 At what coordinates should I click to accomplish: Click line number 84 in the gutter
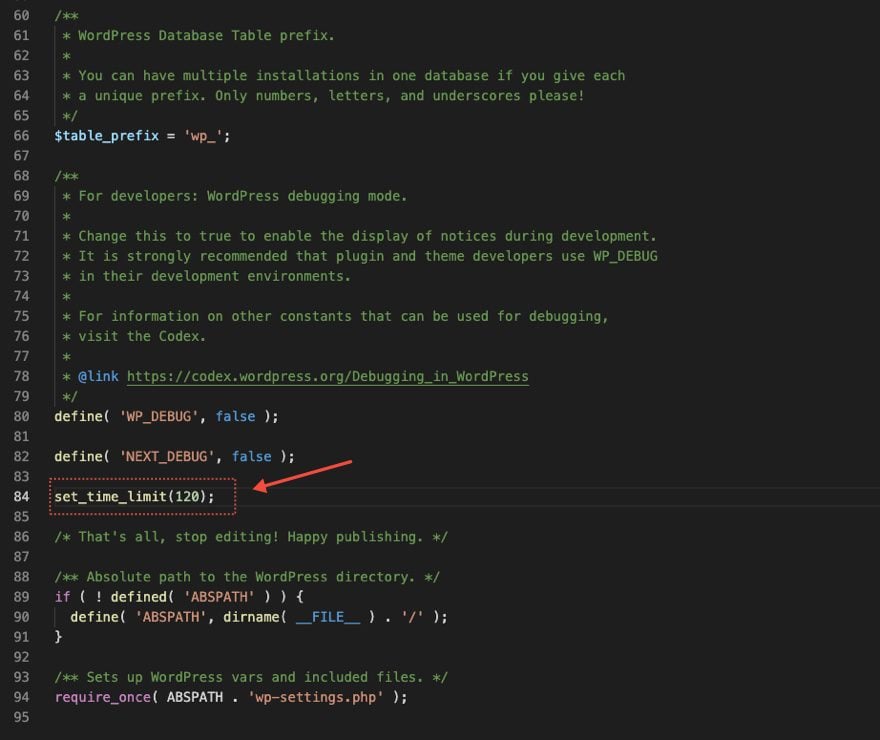pos(23,496)
